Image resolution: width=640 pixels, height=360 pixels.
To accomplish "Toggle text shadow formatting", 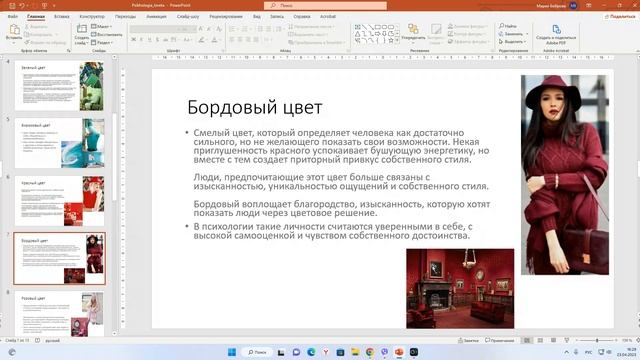I will [158, 40].
